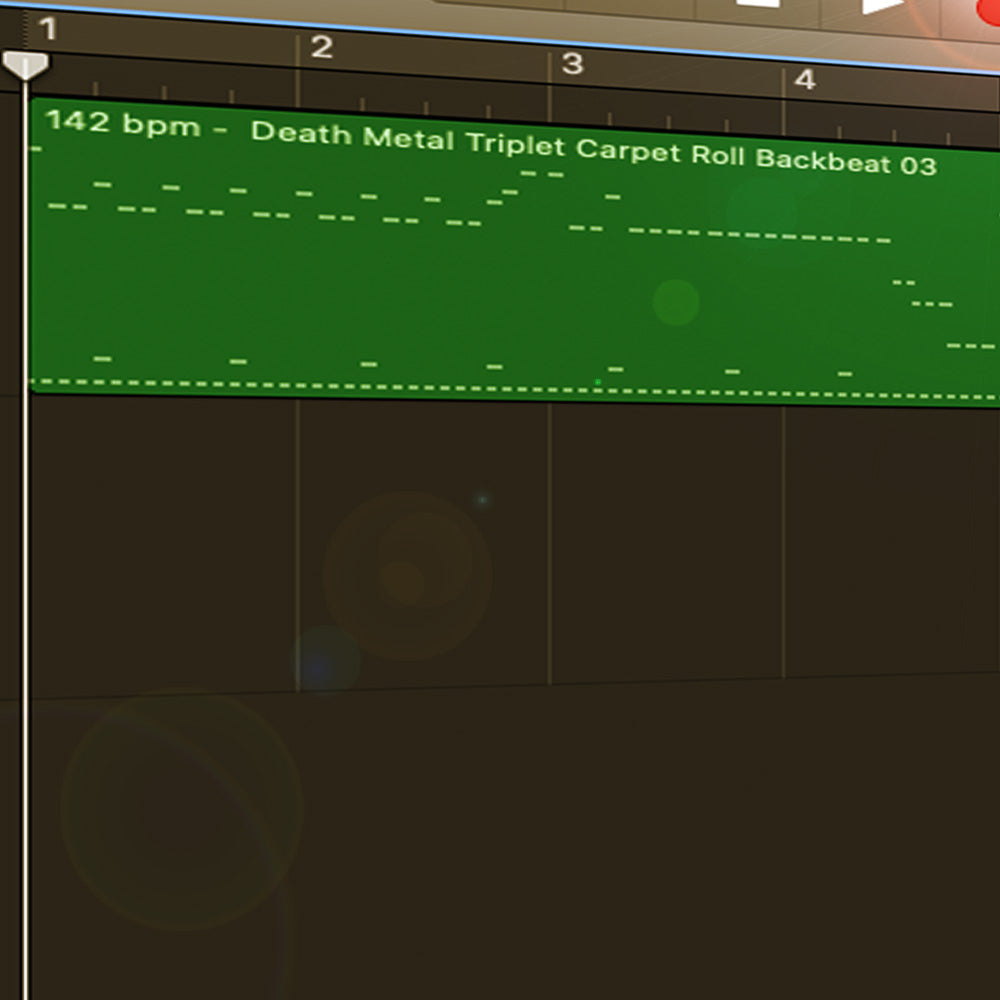Click empty track lane below region in bar 2
1000x1000 pixels.
pyautogui.click(x=423, y=542)
